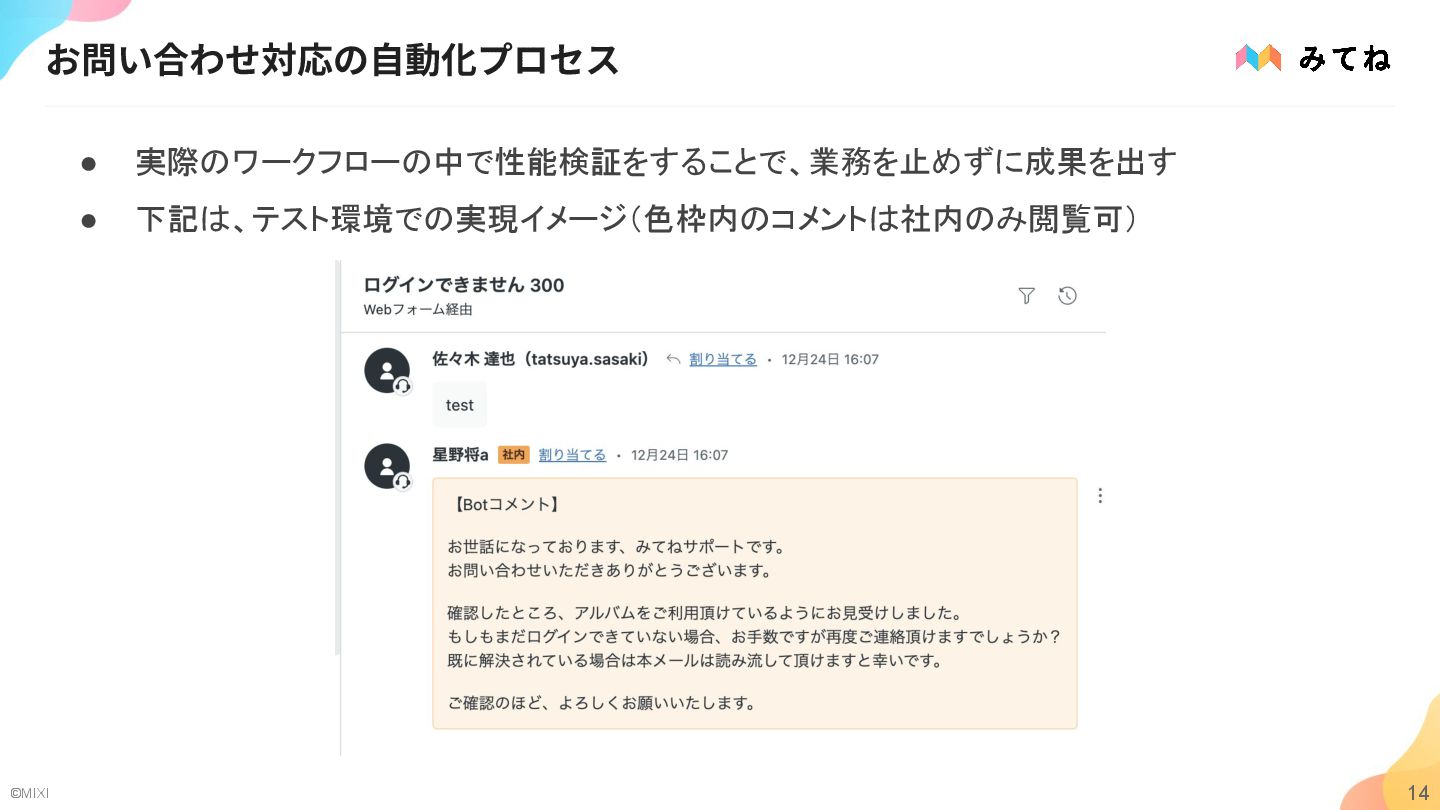Click the みてね logo icon

(x=1258, y=58)
